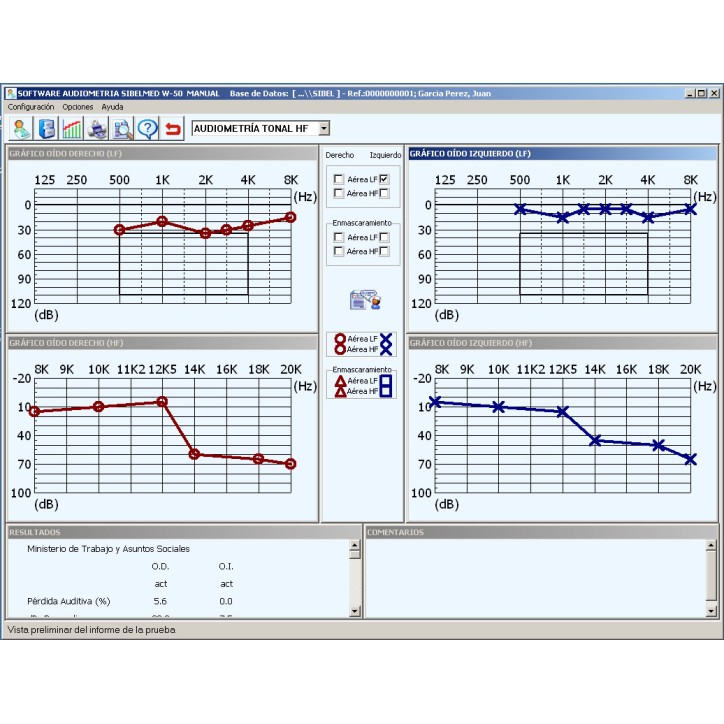Open help with the question mark icon
Screen dimensions: 724x724
pyautogui.click(x=148, y=129)
